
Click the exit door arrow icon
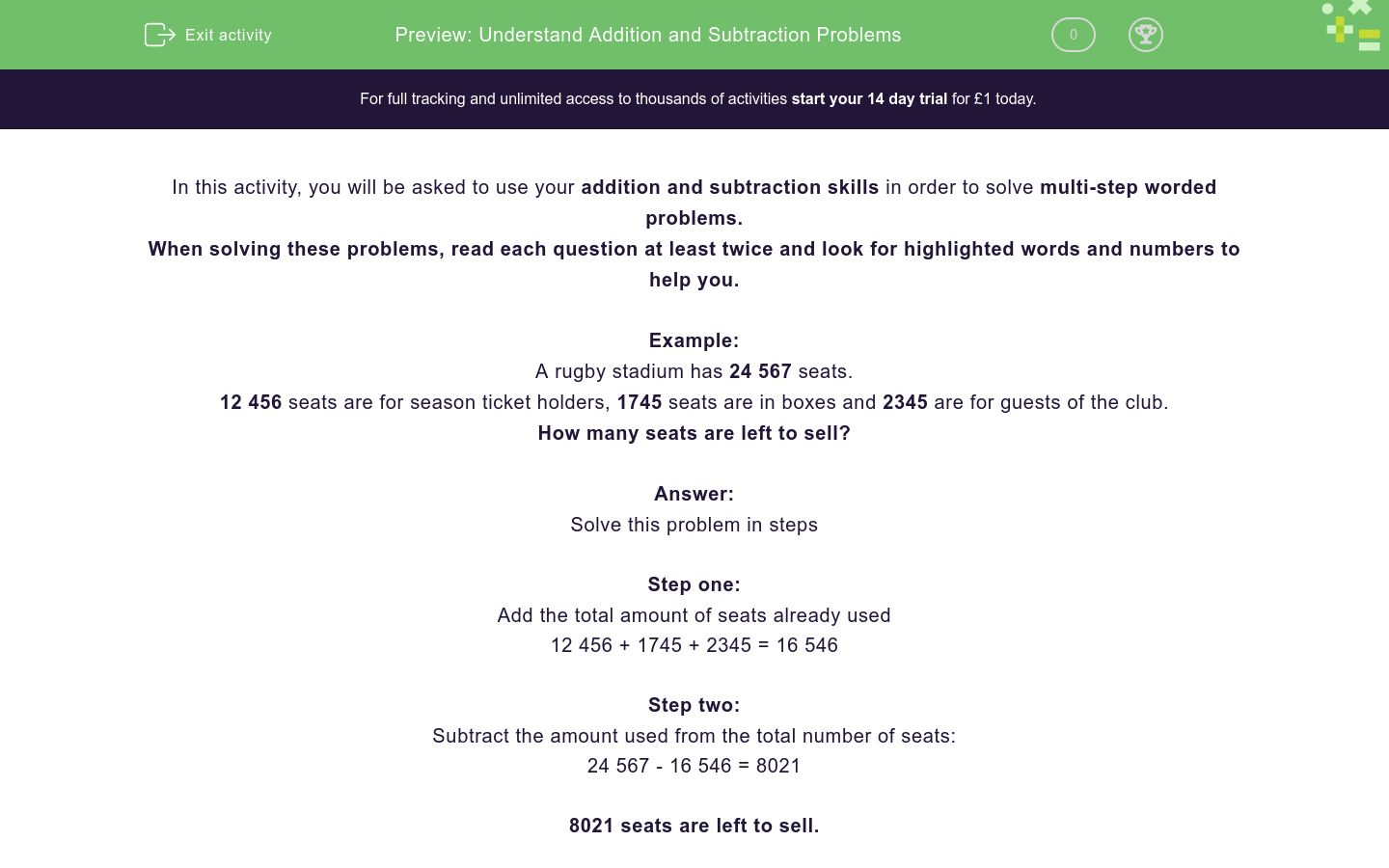coord(159,35)
